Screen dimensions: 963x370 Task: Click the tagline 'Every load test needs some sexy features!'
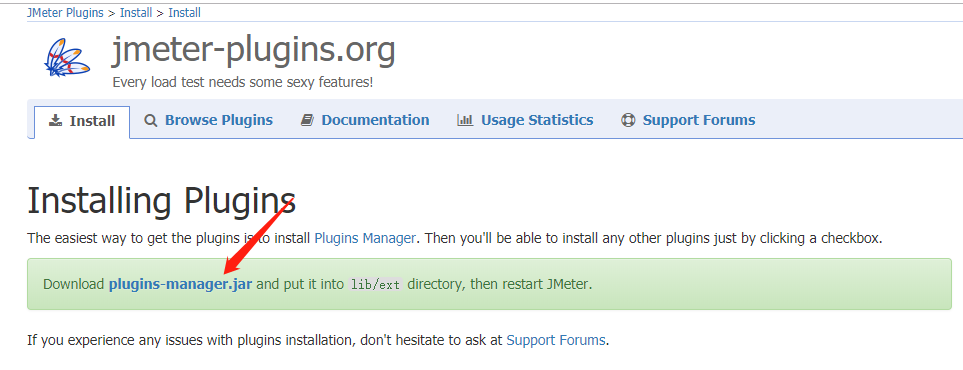coord(243,82)
